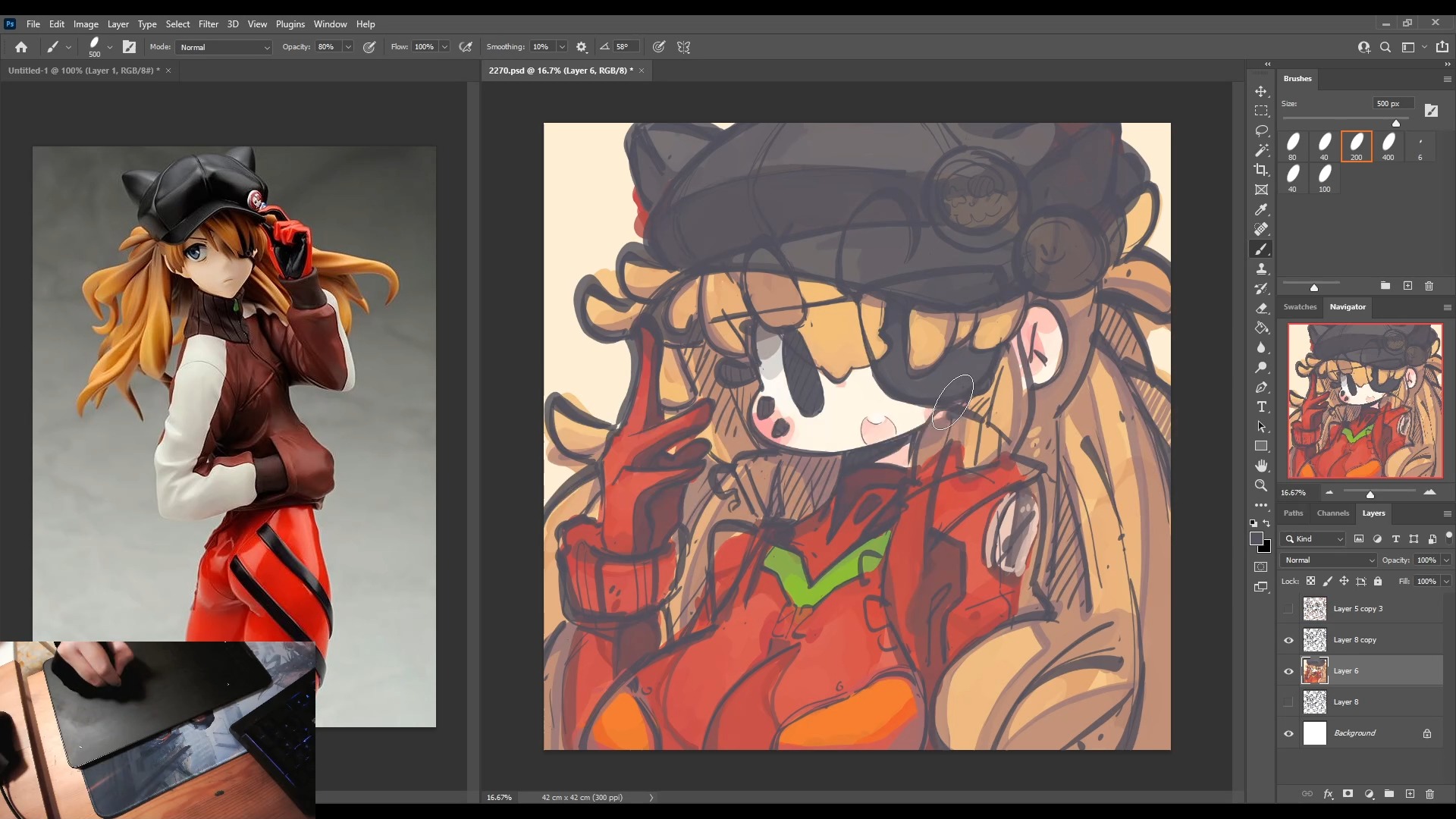Switch to the Channels tab
Image resolution: width=1456 pixels, height=819 pixels.
1332,513
